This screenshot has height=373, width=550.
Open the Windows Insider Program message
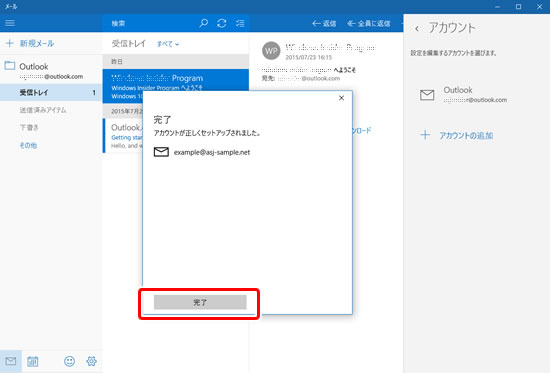pyautogui.click(x=176, y=86)
